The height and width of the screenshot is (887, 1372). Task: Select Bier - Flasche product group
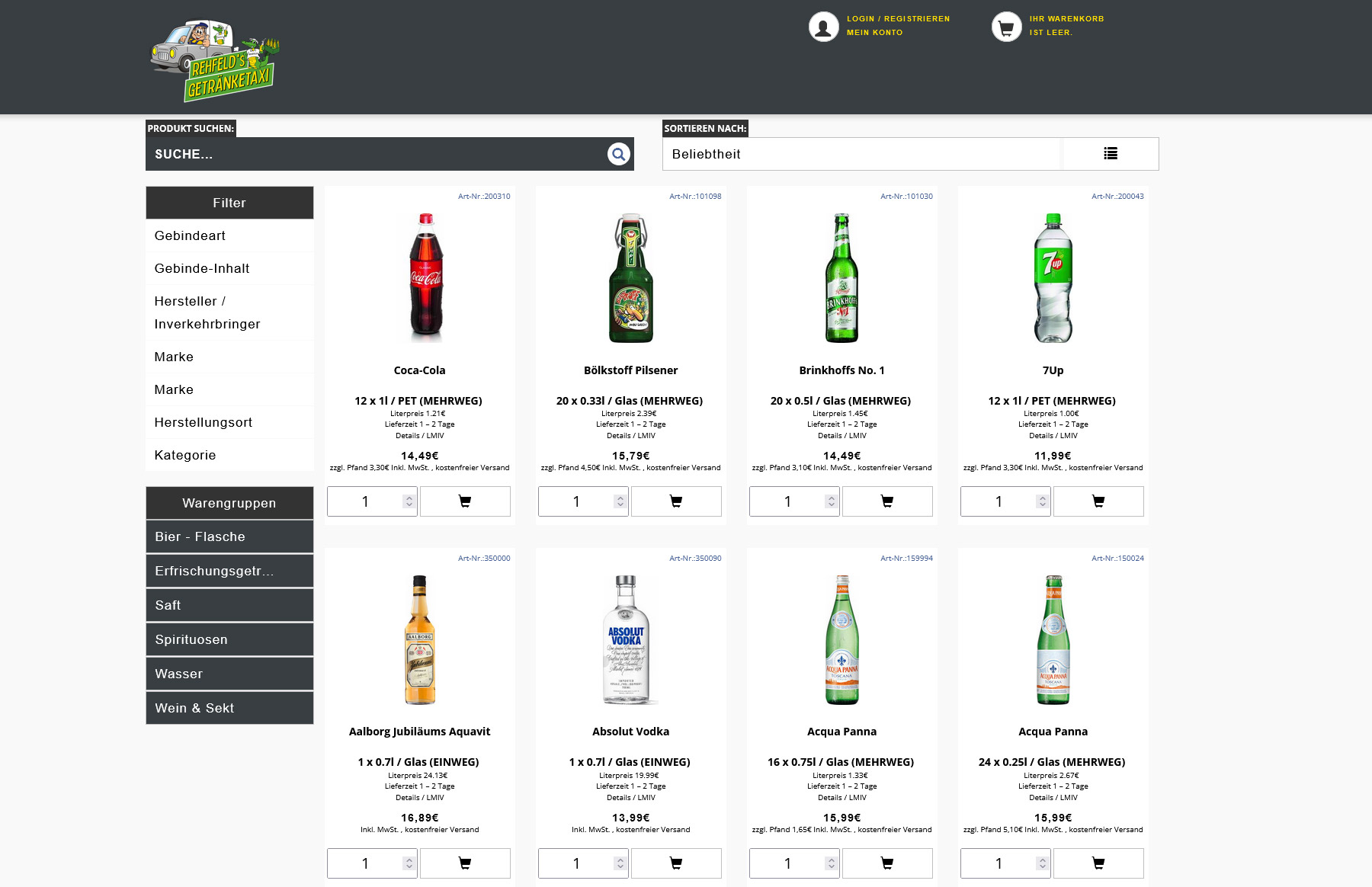point(229,536)
